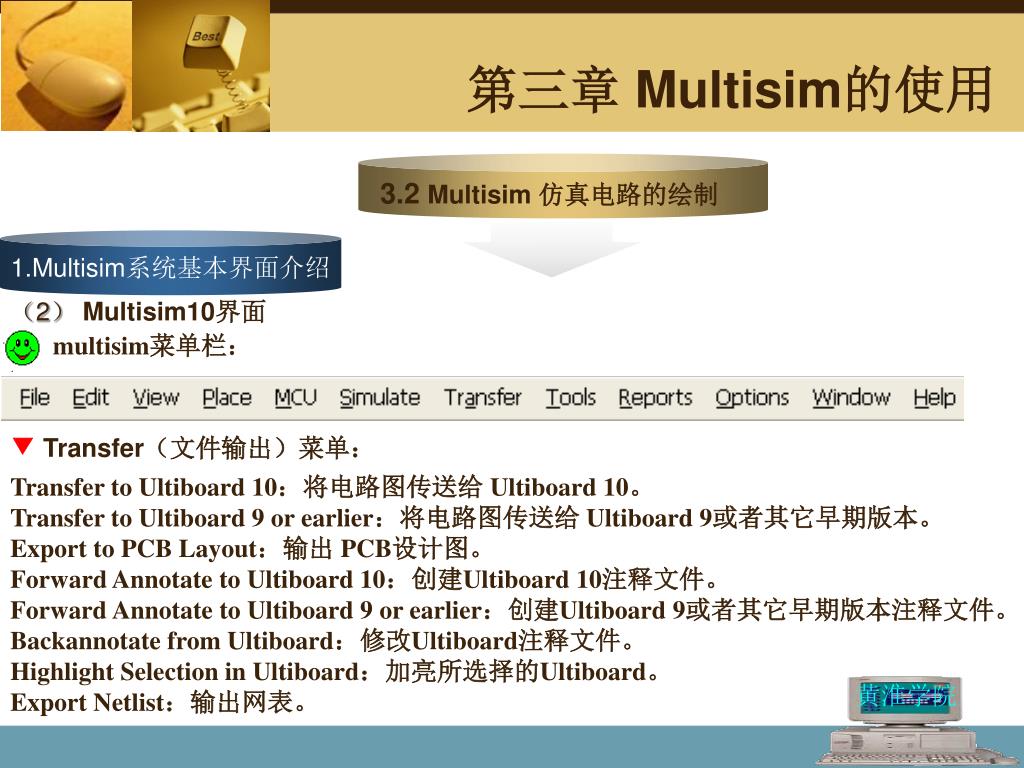The height and width of the screenshot is (768, 1024).
Task: Open the File menu
Action: (35, 397)
